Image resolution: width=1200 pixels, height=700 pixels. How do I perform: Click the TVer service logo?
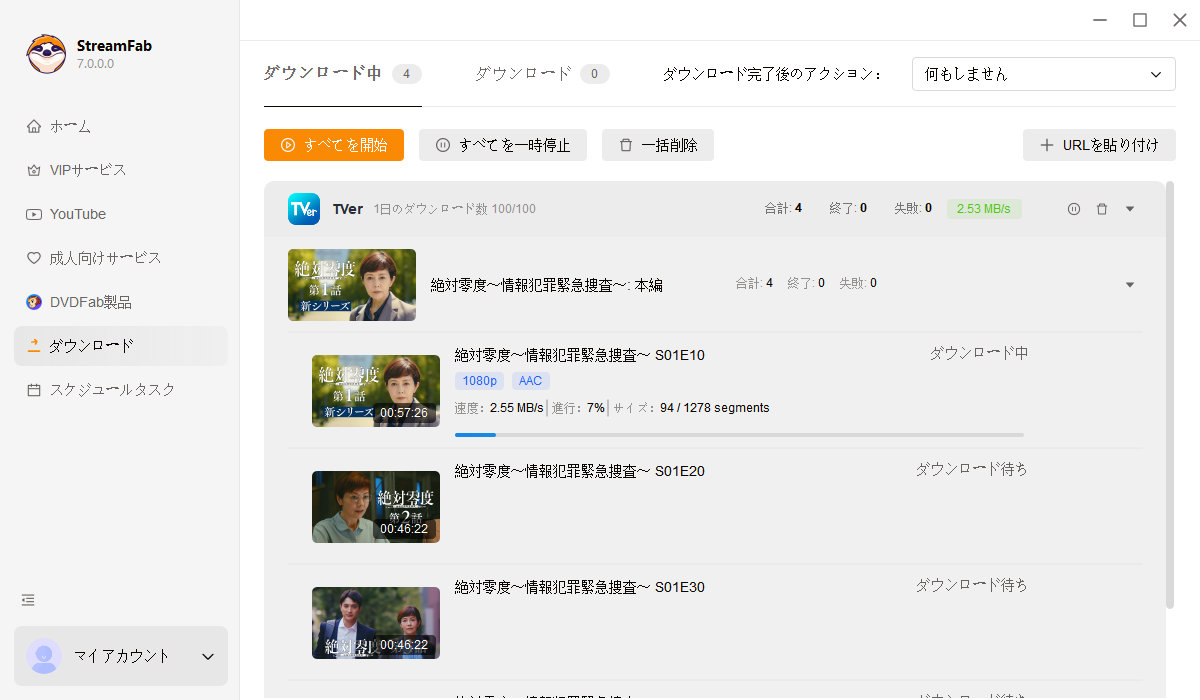click(303, 208)
